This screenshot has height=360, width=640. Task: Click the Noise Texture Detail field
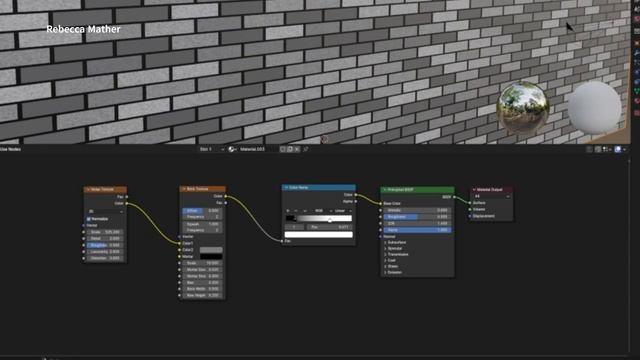105,238
